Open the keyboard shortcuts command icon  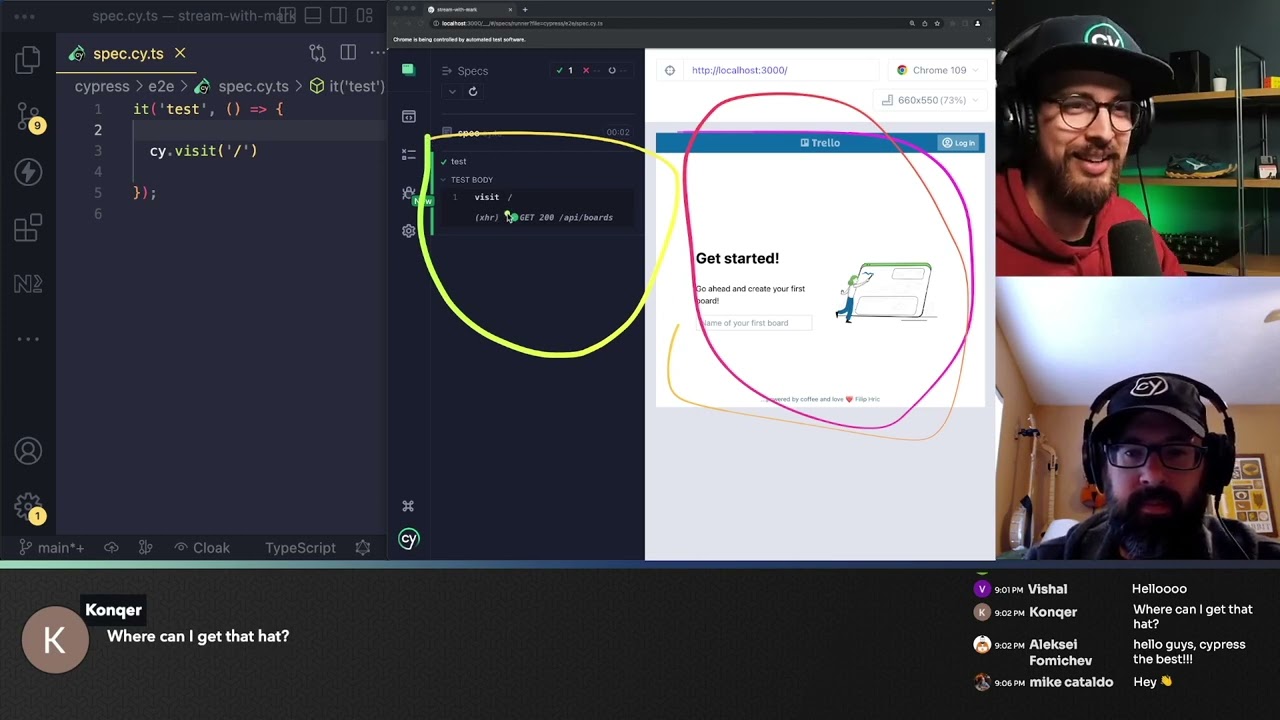[408, 506]
